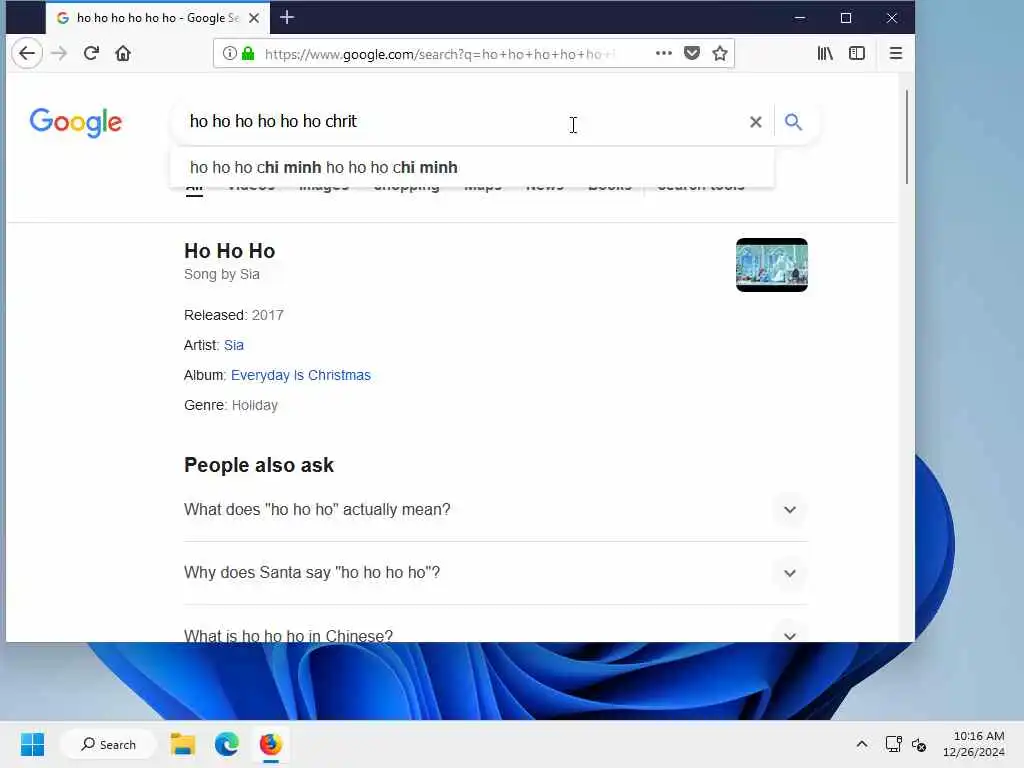1024x768 pixels.
Task: Click the "Genre: Holiday" line
Action: (x=231, y=406)
